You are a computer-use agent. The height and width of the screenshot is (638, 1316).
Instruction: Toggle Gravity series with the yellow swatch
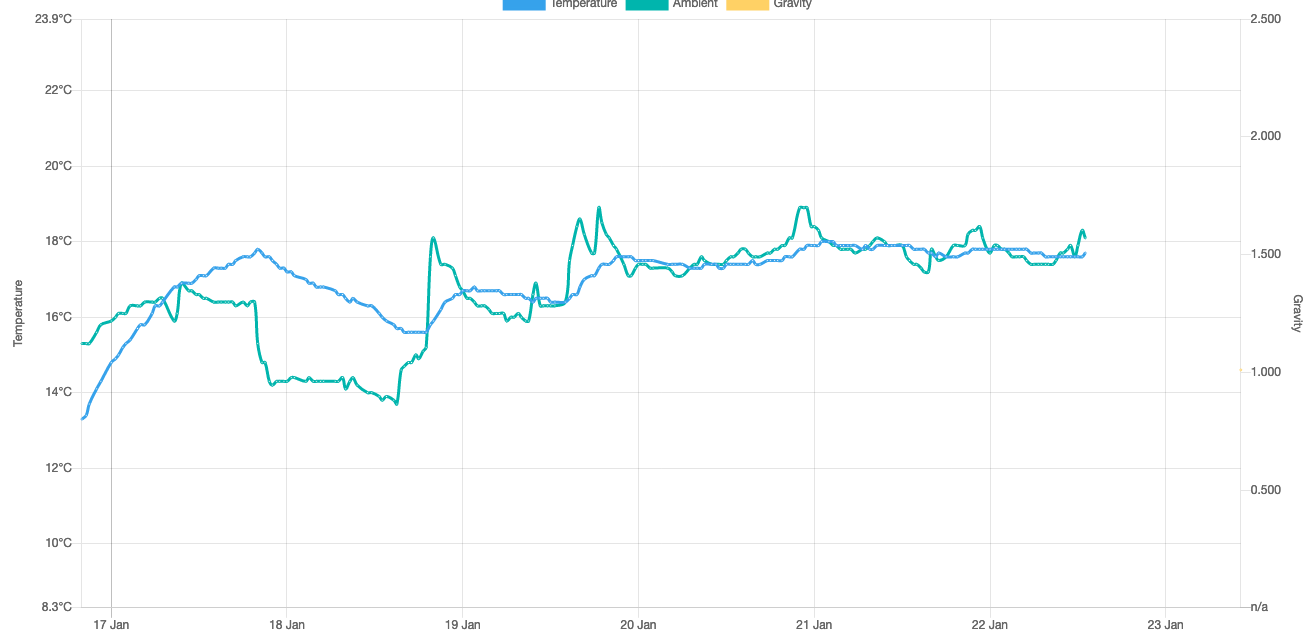pos(747,4)
